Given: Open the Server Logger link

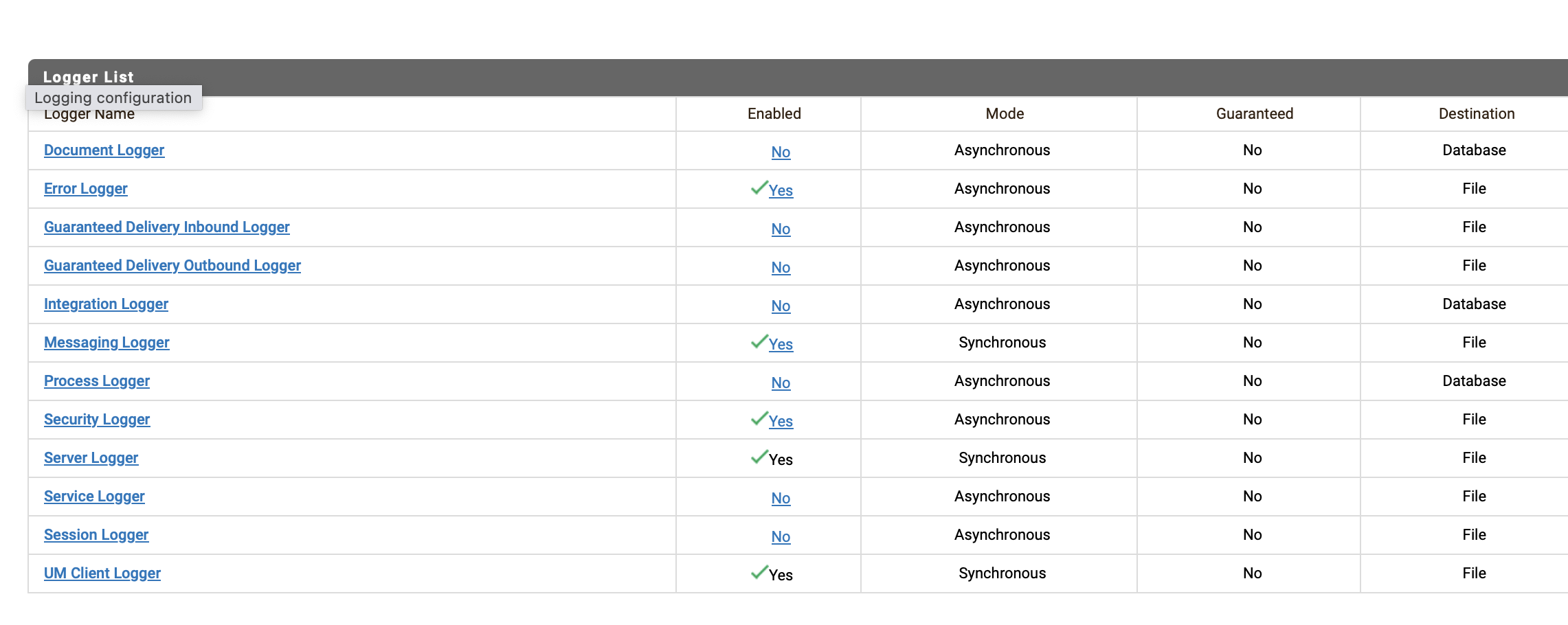Looking at the screenshot, I should 91,457.
